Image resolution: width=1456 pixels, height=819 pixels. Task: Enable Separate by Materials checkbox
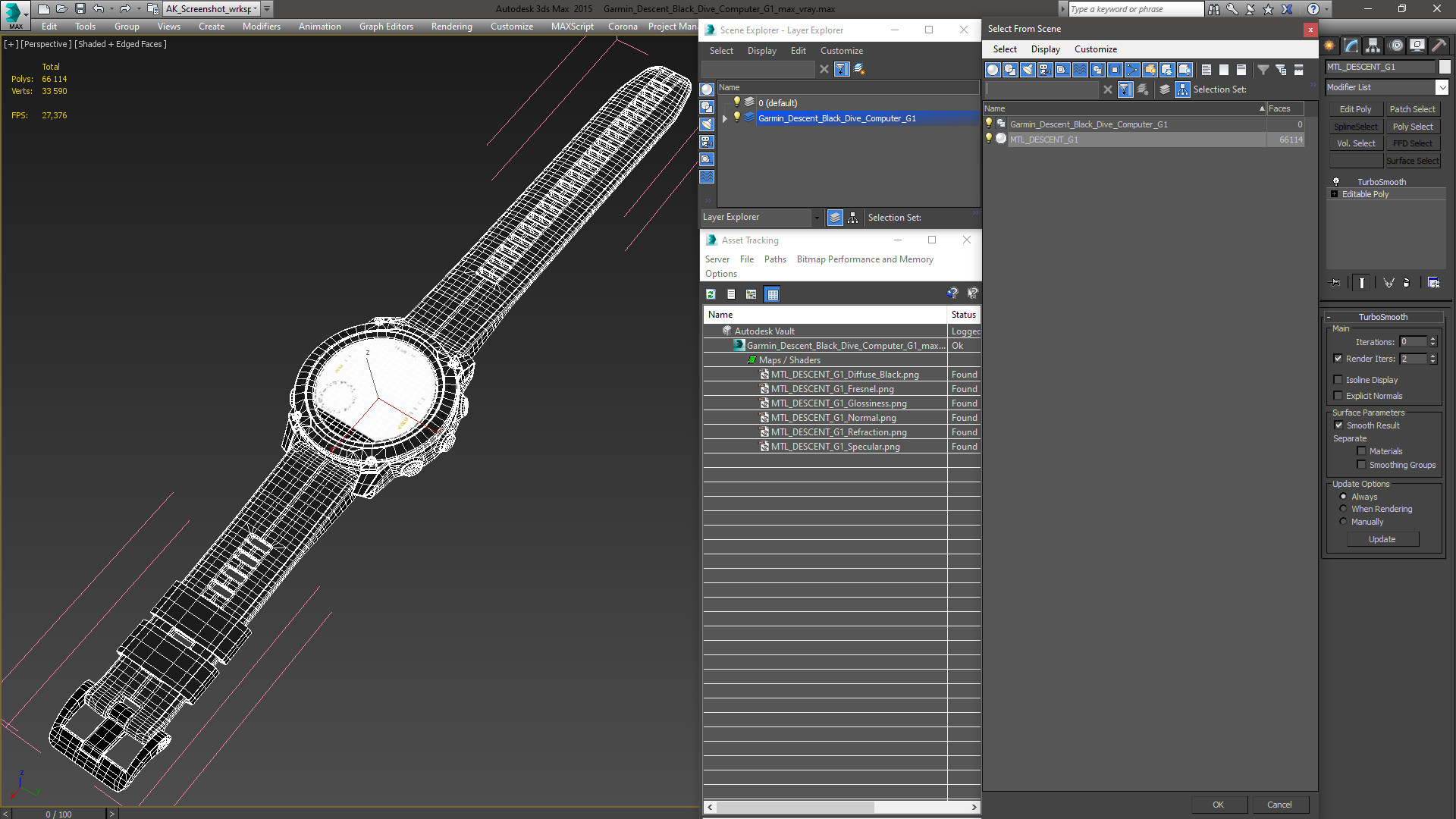click(x=1361, y=451)
